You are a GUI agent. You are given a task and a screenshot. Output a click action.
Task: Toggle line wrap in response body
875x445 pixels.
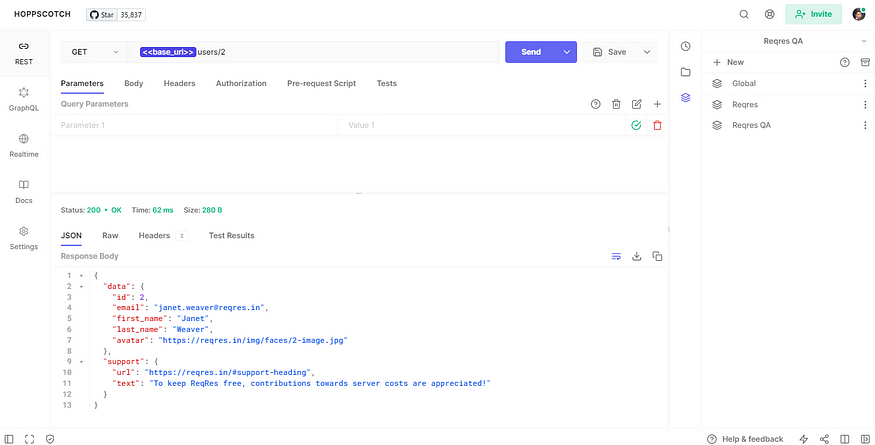click(x=616, y=256)
